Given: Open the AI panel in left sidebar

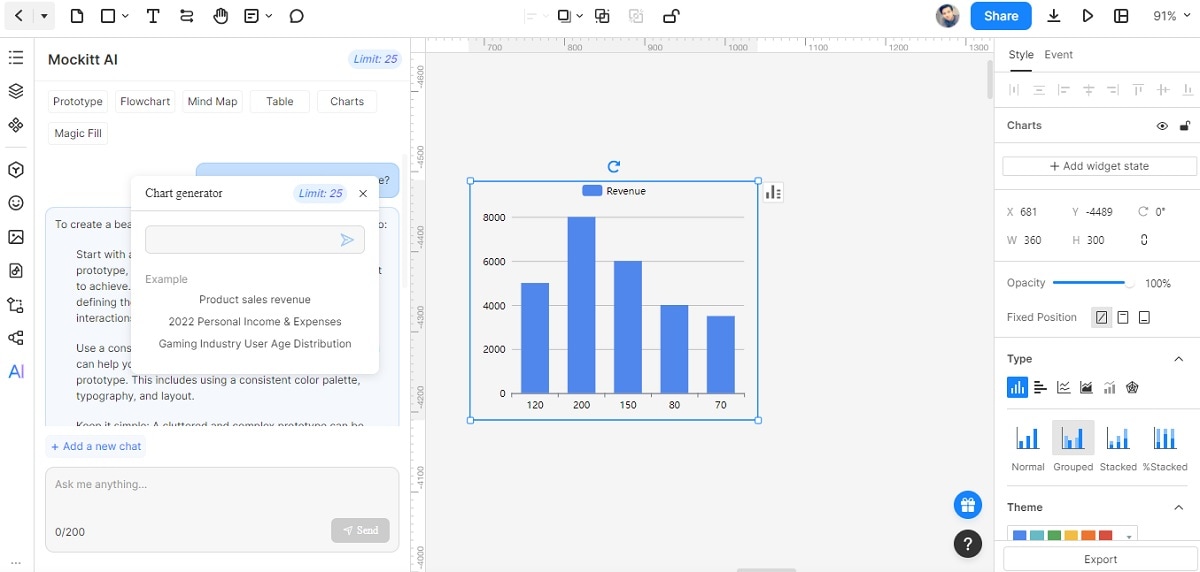Looking at the screenshot, I should [x=16, y=371].
